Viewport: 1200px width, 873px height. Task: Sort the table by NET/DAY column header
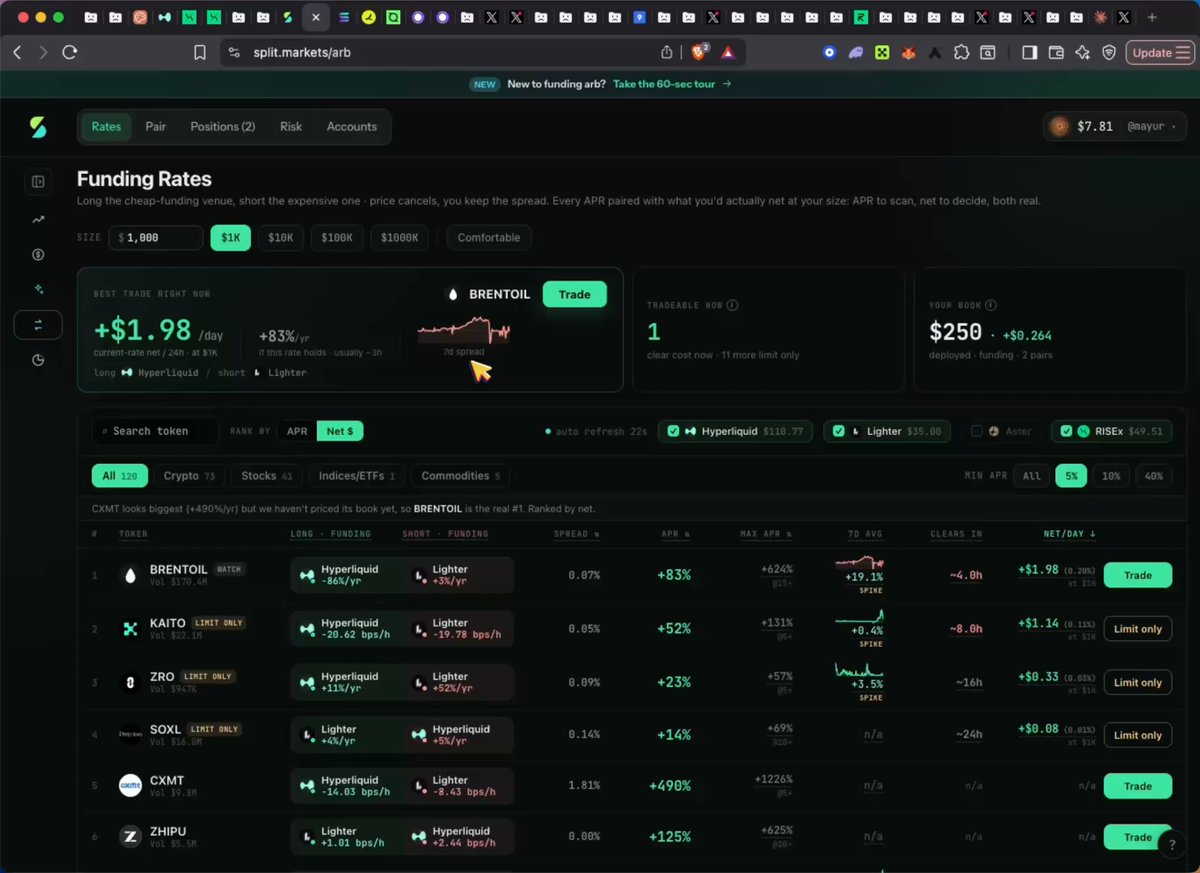(1069, 534)
